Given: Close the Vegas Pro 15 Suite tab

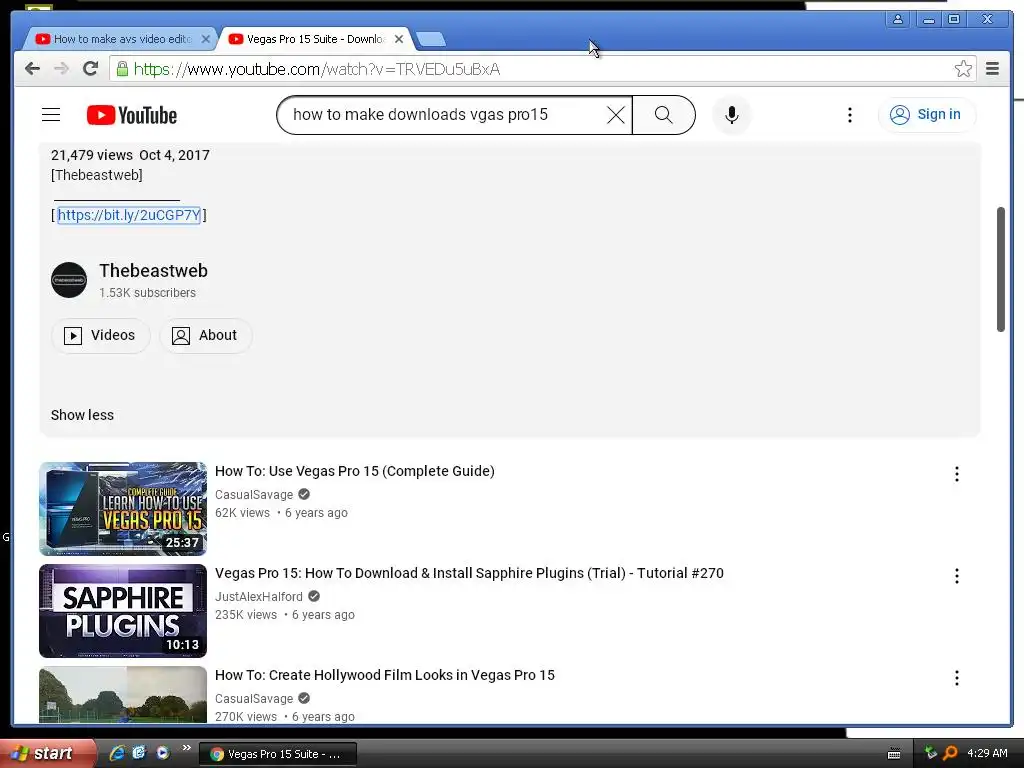Looking at the screenshot, I should [x=399, y=39].
